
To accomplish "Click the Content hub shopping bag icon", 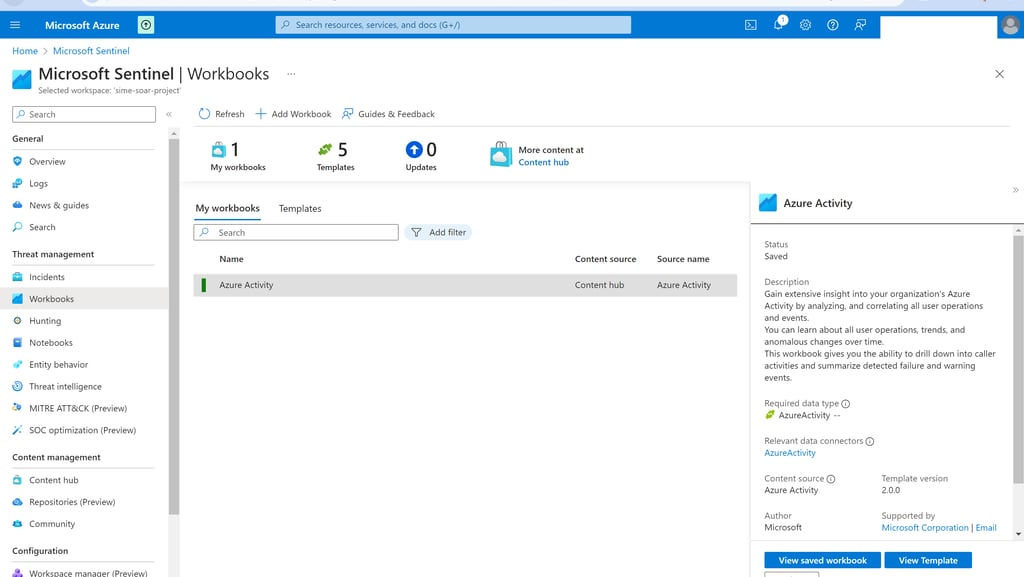I will tap(501, 154).
